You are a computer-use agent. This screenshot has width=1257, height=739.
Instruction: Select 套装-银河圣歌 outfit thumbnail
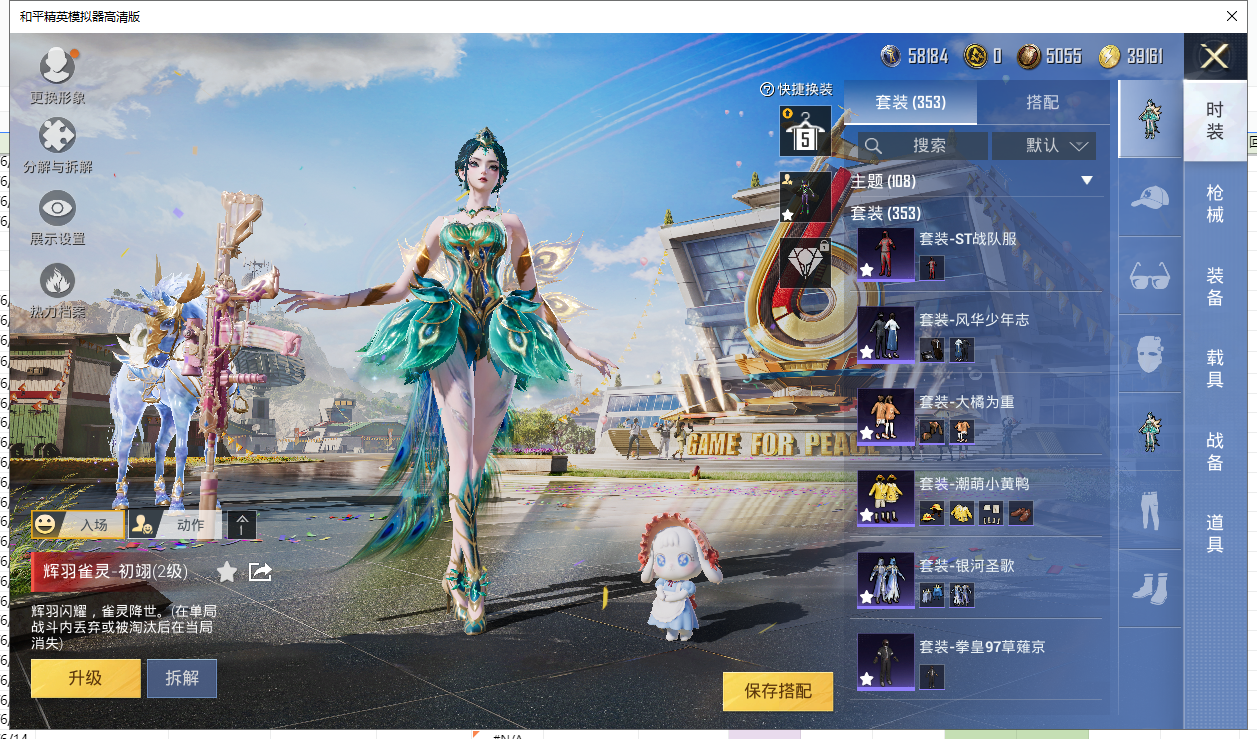pos(886,581)
